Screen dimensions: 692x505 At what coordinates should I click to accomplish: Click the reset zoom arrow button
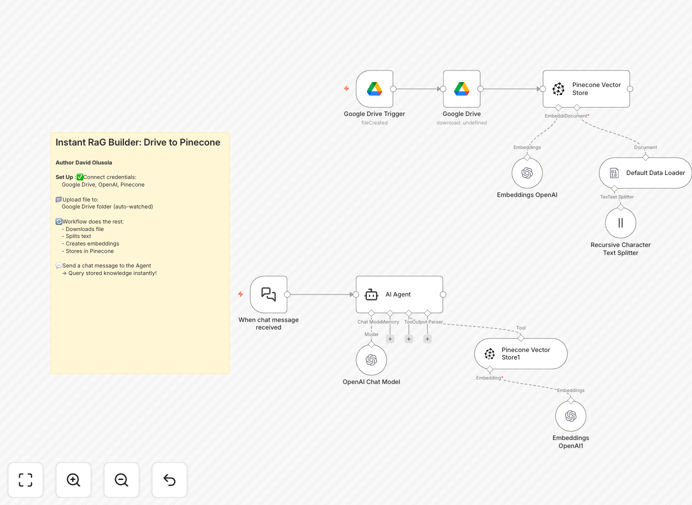169,480
